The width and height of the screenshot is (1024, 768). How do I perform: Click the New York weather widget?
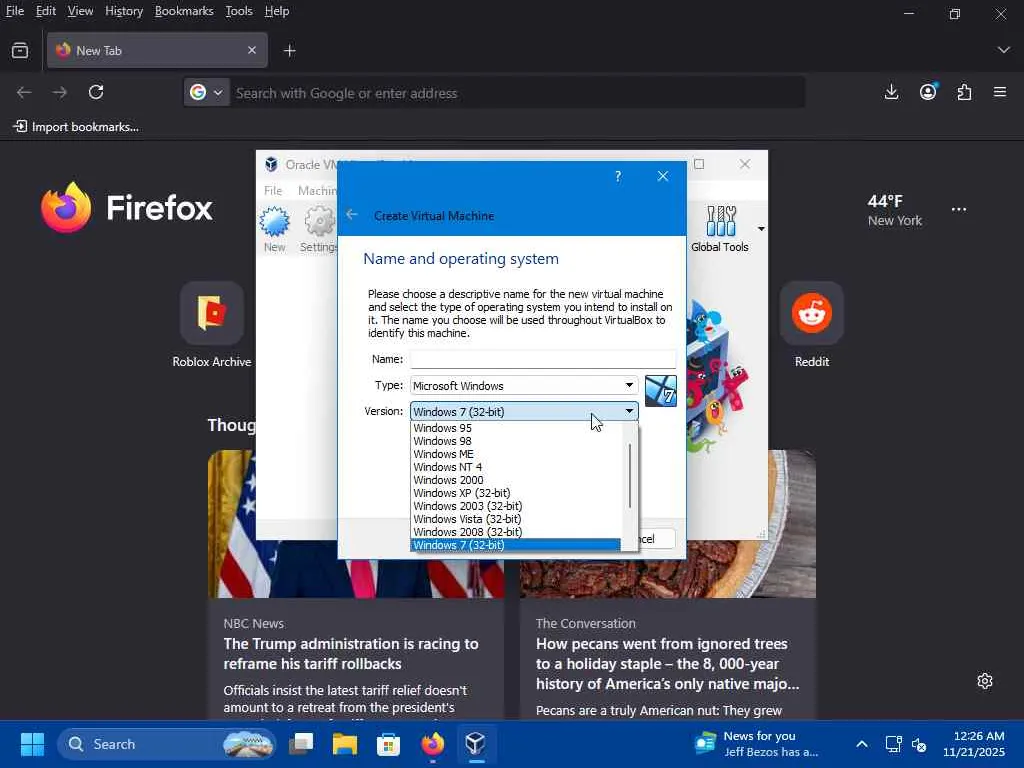tap(895, 210)
